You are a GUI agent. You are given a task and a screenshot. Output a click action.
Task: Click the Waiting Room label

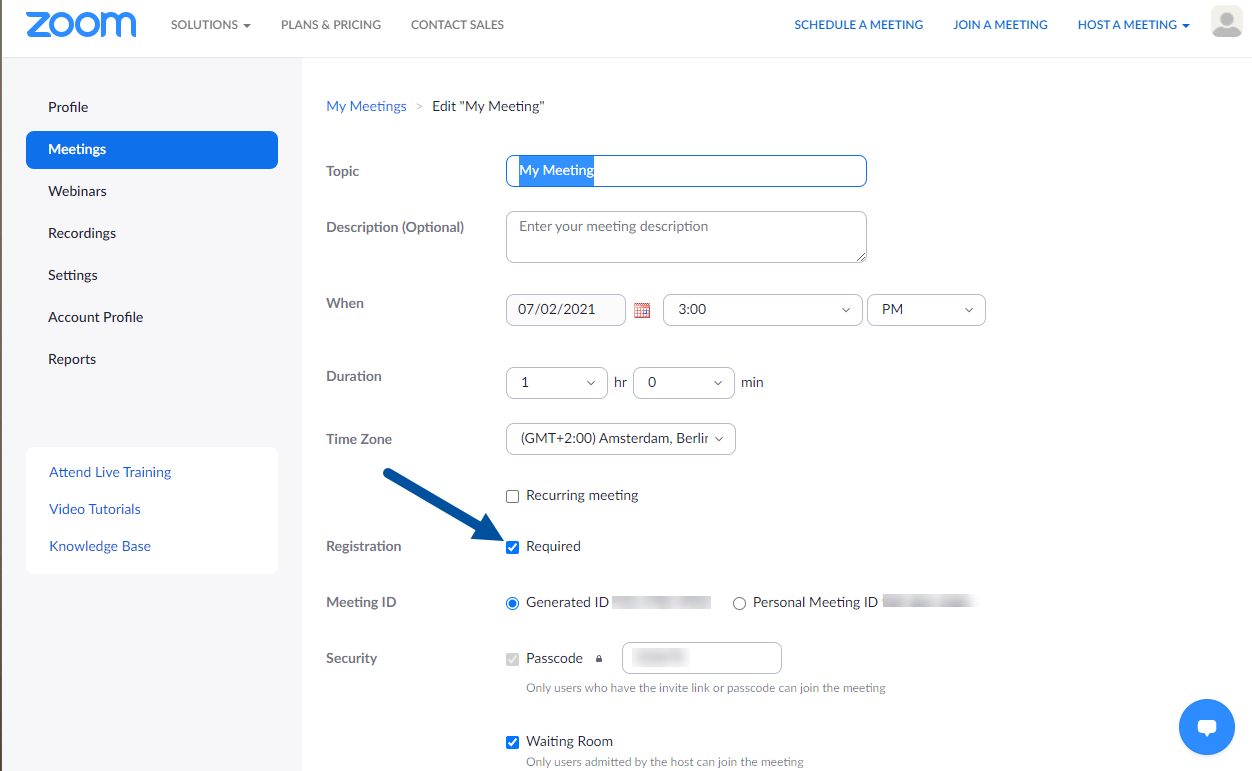click(569, 742)
